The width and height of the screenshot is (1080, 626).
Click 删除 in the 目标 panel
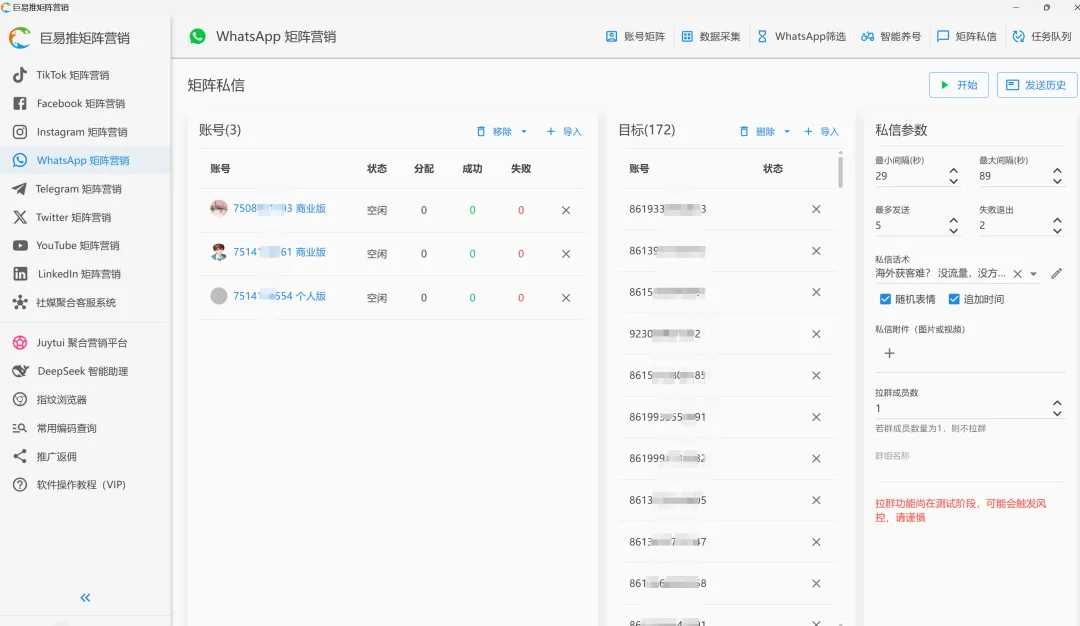pyautogui.click(x=758, y=132)
